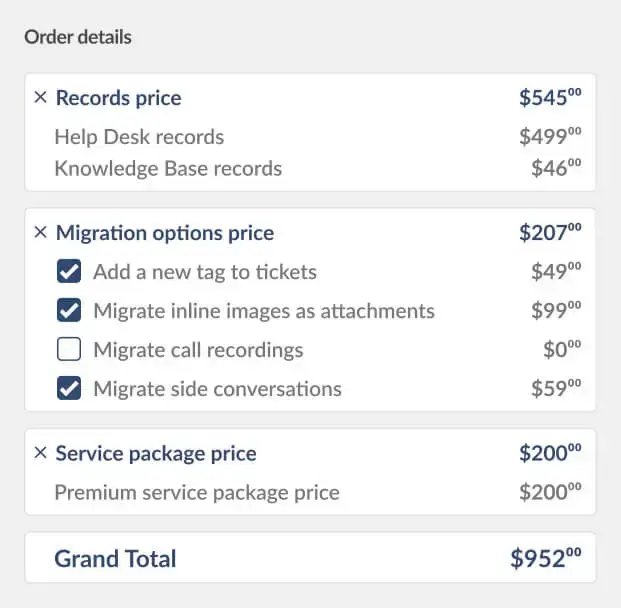Screen dimensions: 621x608
Task: Click Migrate call recordings label text
Action: (x=198, y=350)
